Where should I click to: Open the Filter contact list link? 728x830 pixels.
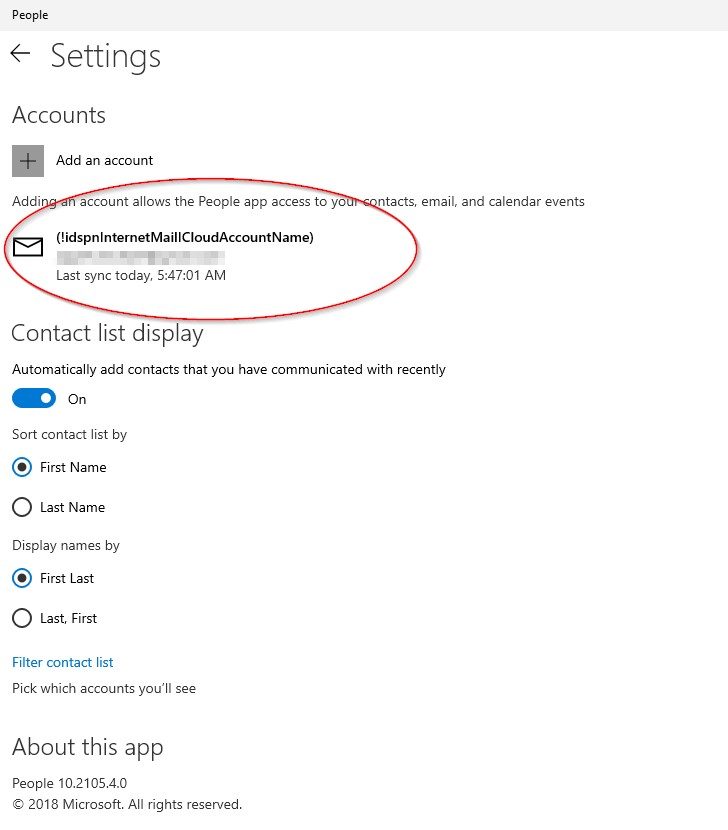click(x=63, y=662)
